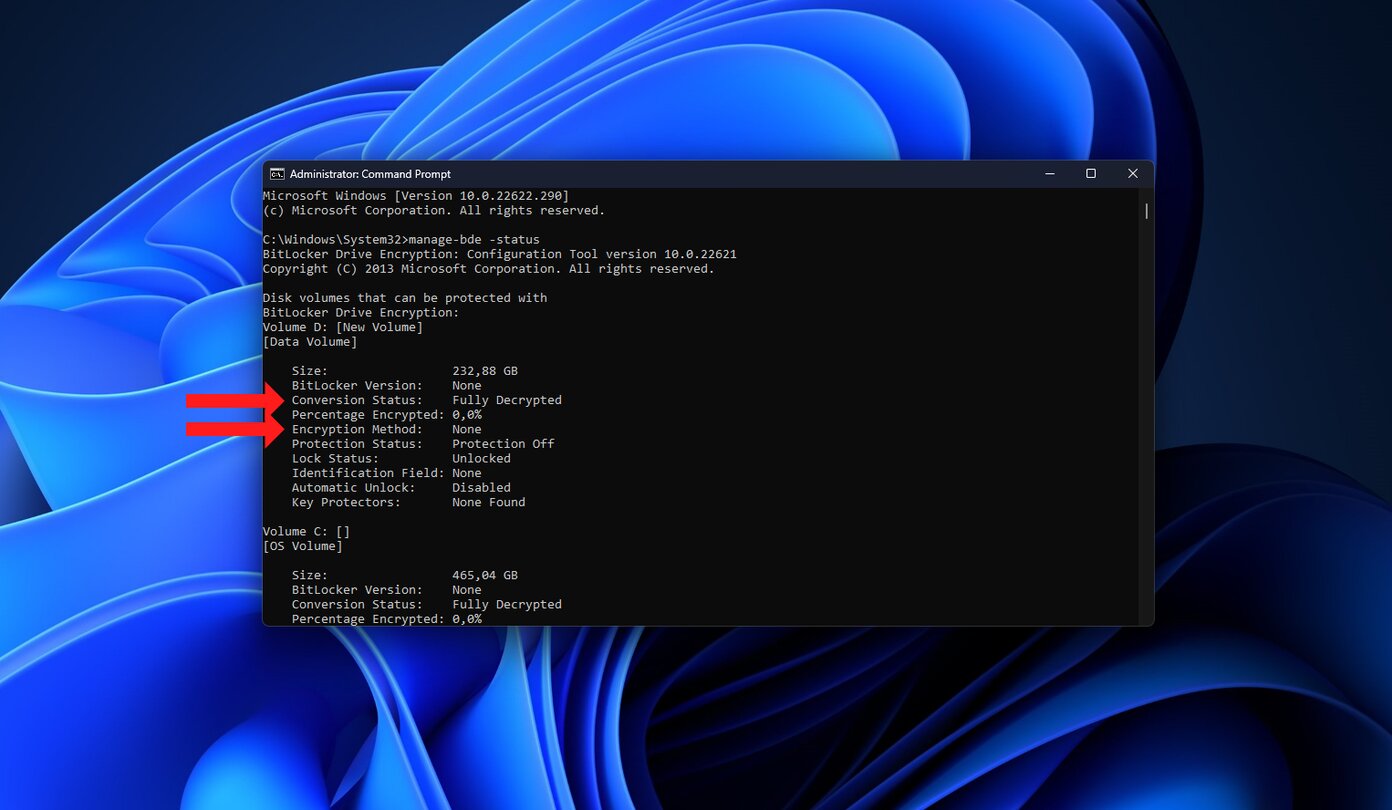
Task: Close the Administrator Command Prompt window
Action: coord(1133,174)
